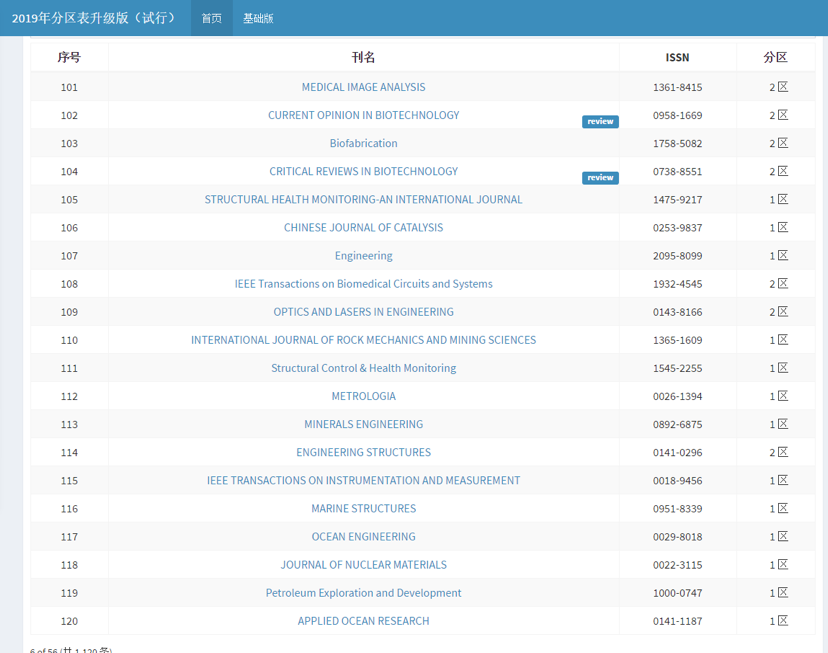Click review badge for CURRENT OPINION IN BIOTECHNOLOGY
The image size is (828, 653).
coord(600,122)
